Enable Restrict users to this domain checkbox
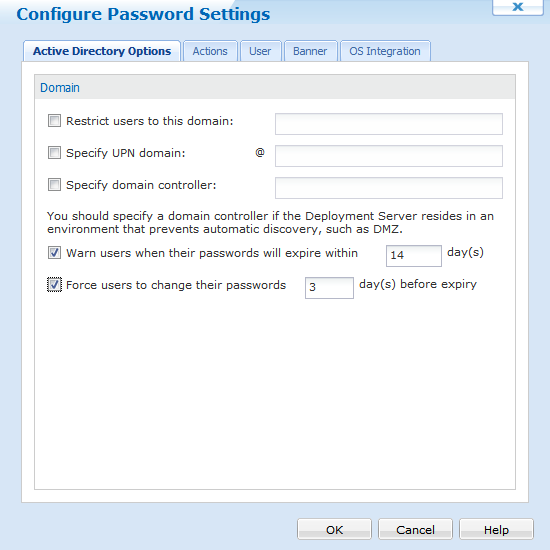 pyautogui.click(x=54, y=121)
